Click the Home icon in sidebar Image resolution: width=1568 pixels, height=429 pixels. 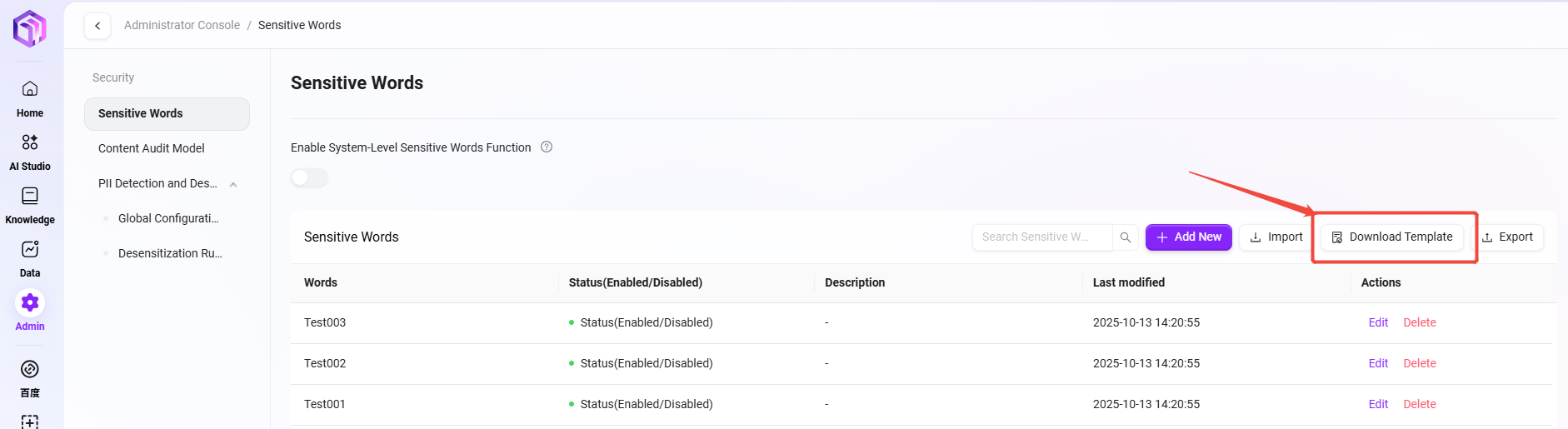30,89
